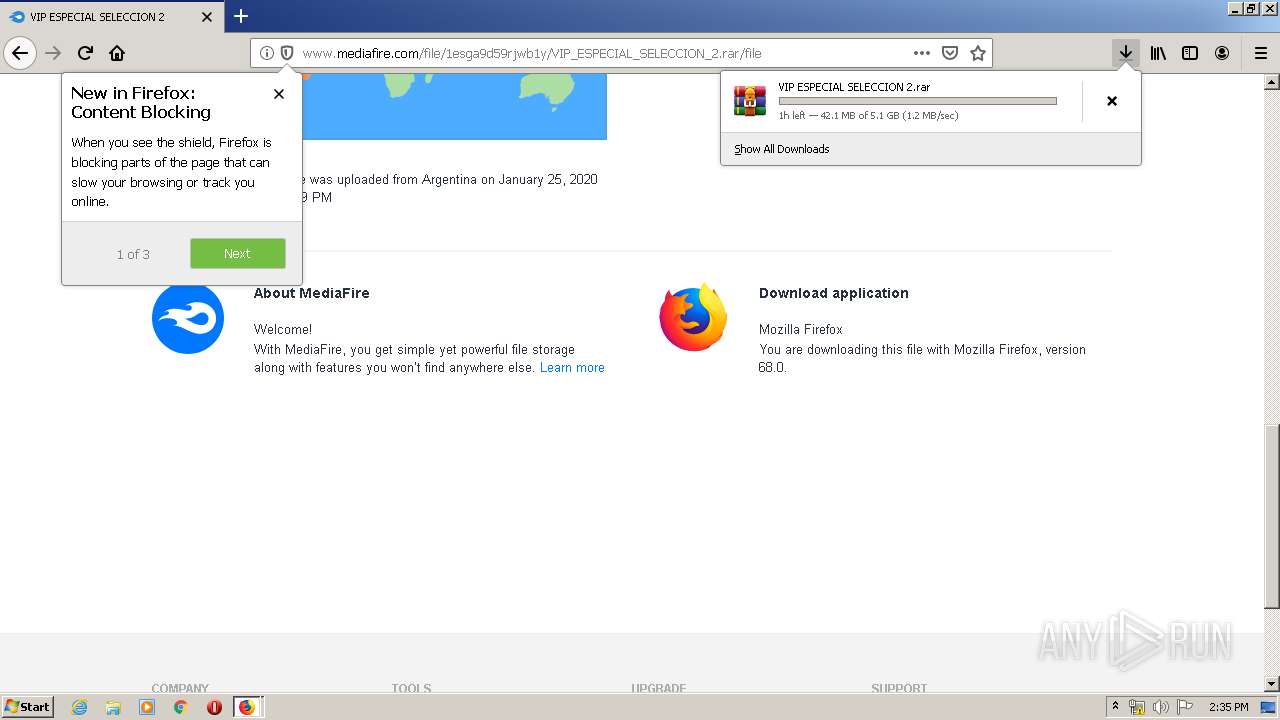The width and height of the screenshot is (1280, 720).
Task: Click the vertical scrollbar thumb
Action: 1271,516
